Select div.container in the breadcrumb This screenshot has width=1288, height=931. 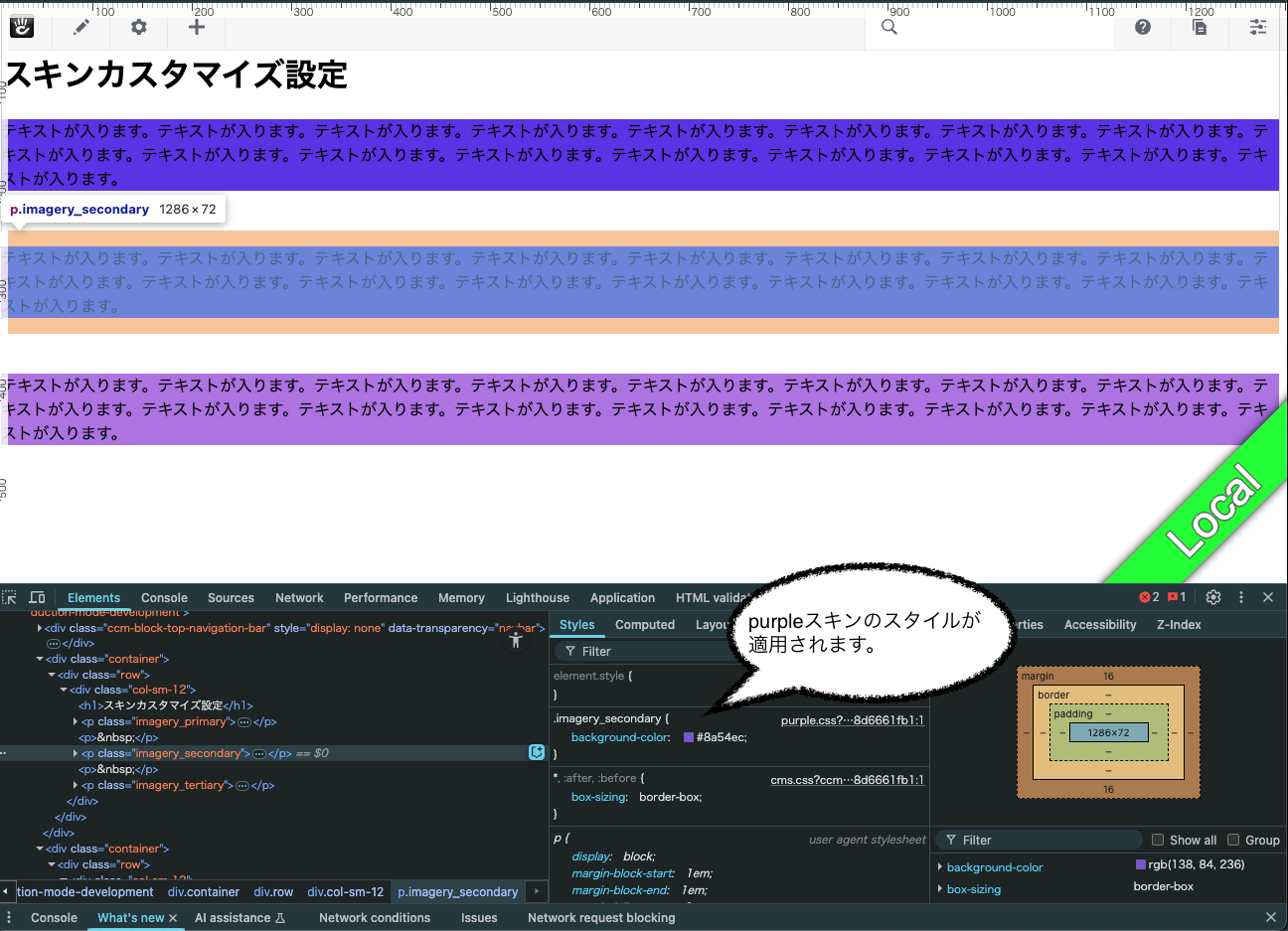tap(204, 892)
